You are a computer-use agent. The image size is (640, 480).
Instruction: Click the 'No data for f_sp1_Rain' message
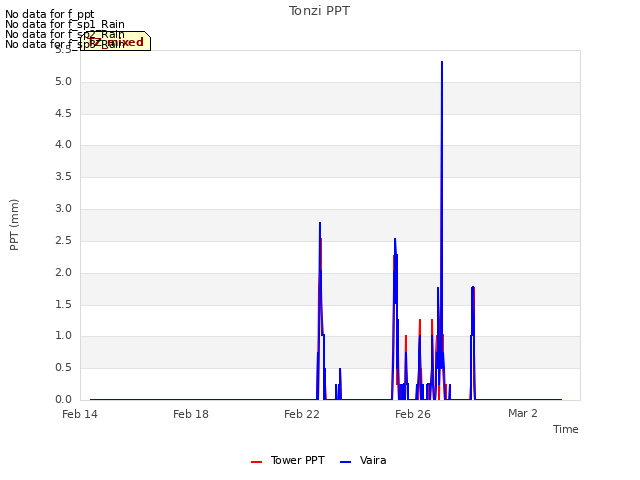pyautogui.click(x=65, y=24)
